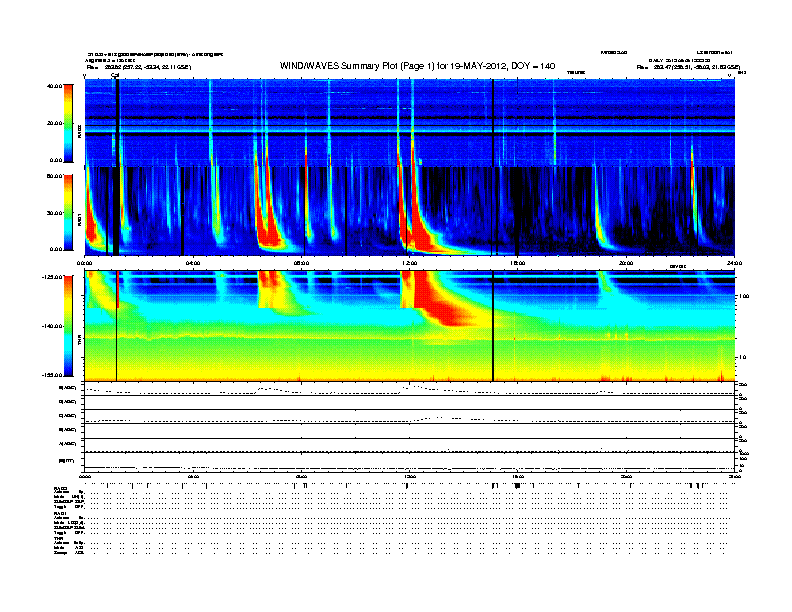
Task: Click the RAD2 heading in the bottom status table
Action: point(59,487)
